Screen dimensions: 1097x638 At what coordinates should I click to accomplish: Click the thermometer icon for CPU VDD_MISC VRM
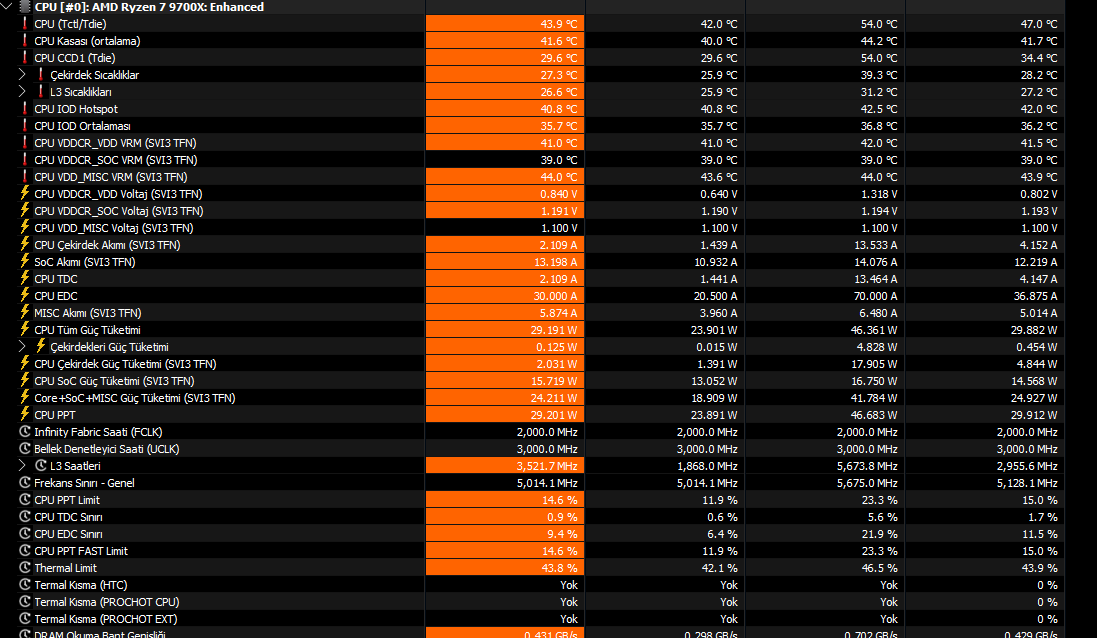(25, 176)
